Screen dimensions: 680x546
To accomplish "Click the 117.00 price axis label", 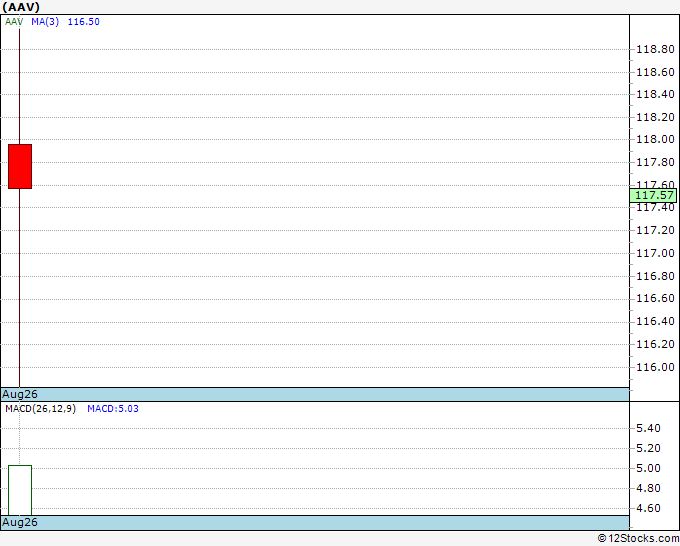I will 655,253.
